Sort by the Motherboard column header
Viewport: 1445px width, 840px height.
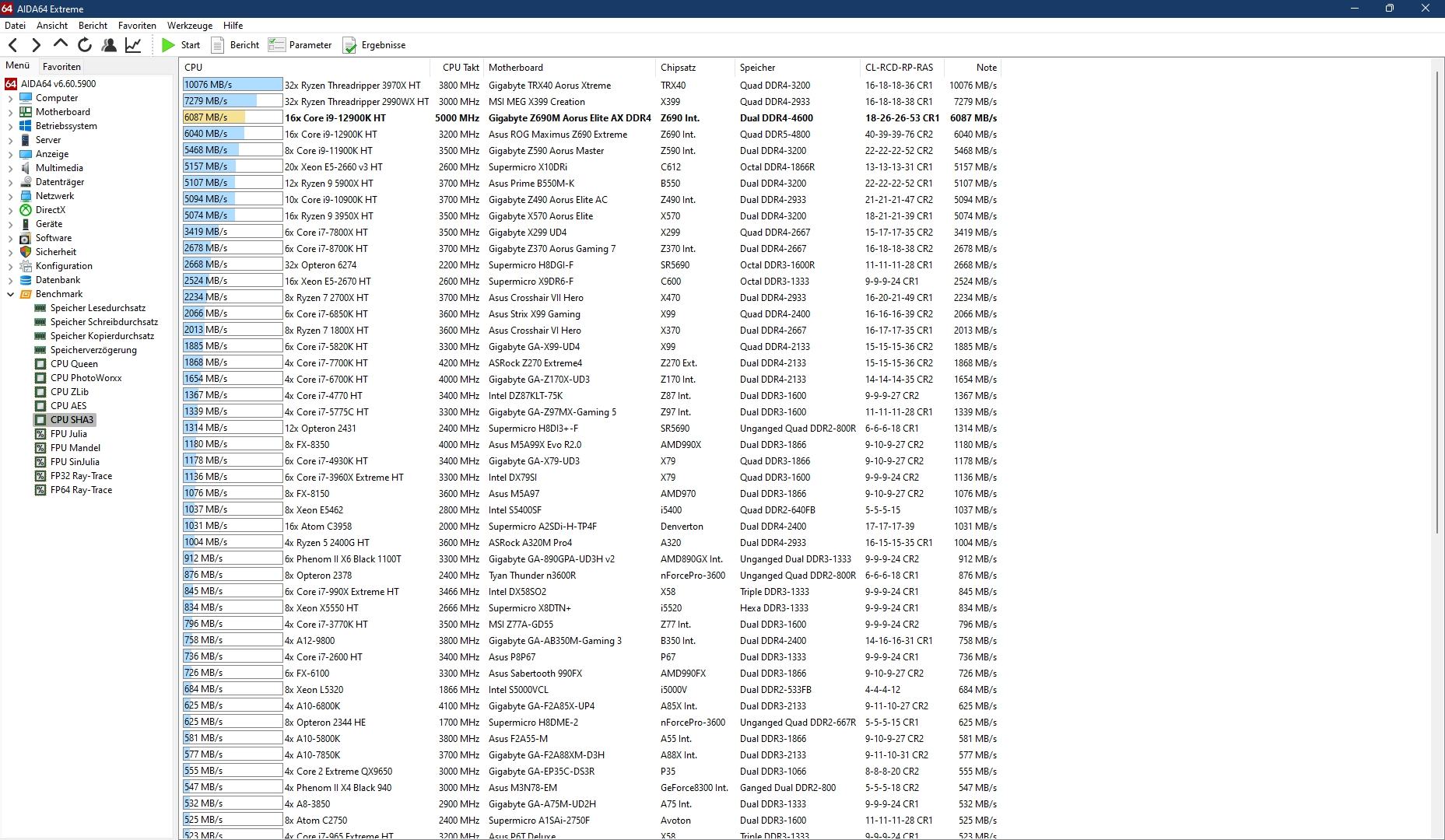coord(570,68)
